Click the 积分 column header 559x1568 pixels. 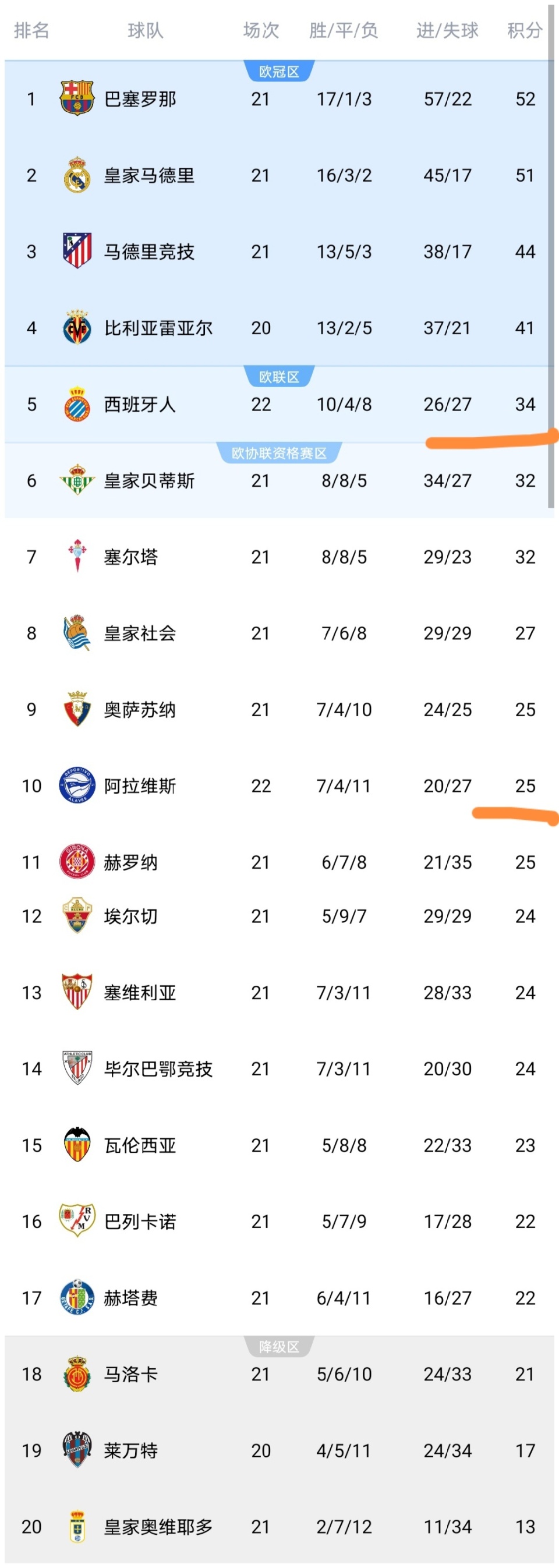pyautogui.click(x=524, y=30)
